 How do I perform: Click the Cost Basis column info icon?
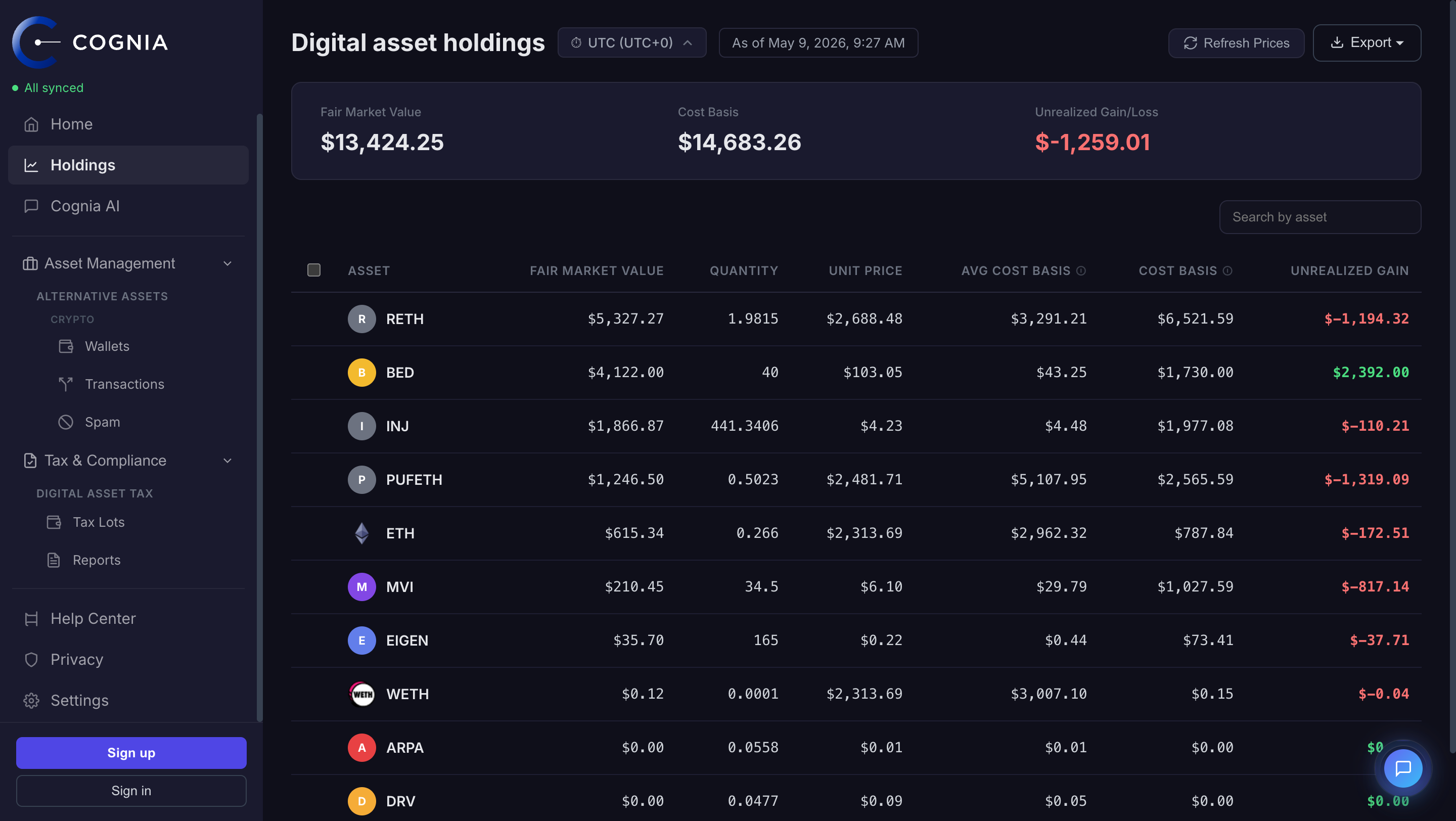tap(1227, 270)
